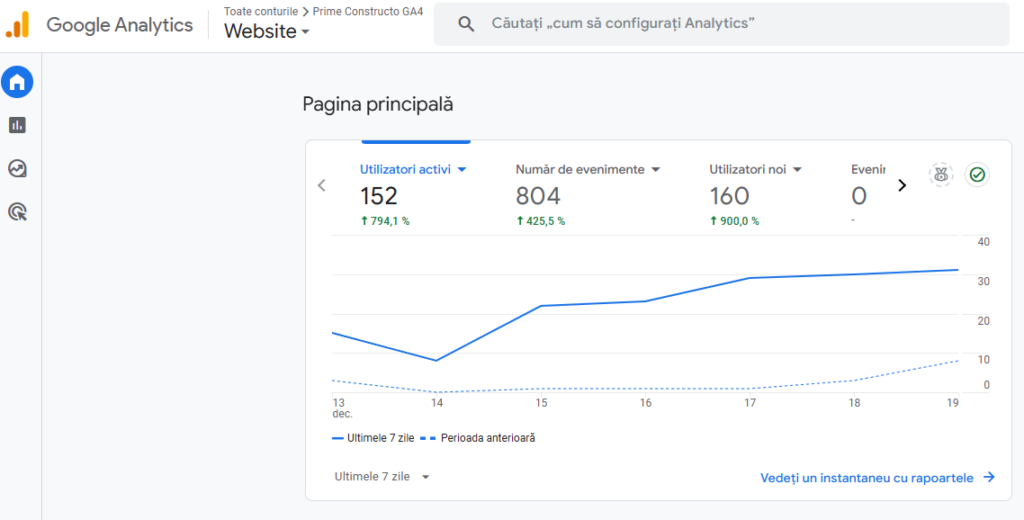The width and height of the screenshot is (1024, 520).
Task: Open Vedeți un instantaneu cu rapoartele link
Action: pos(878,478)
